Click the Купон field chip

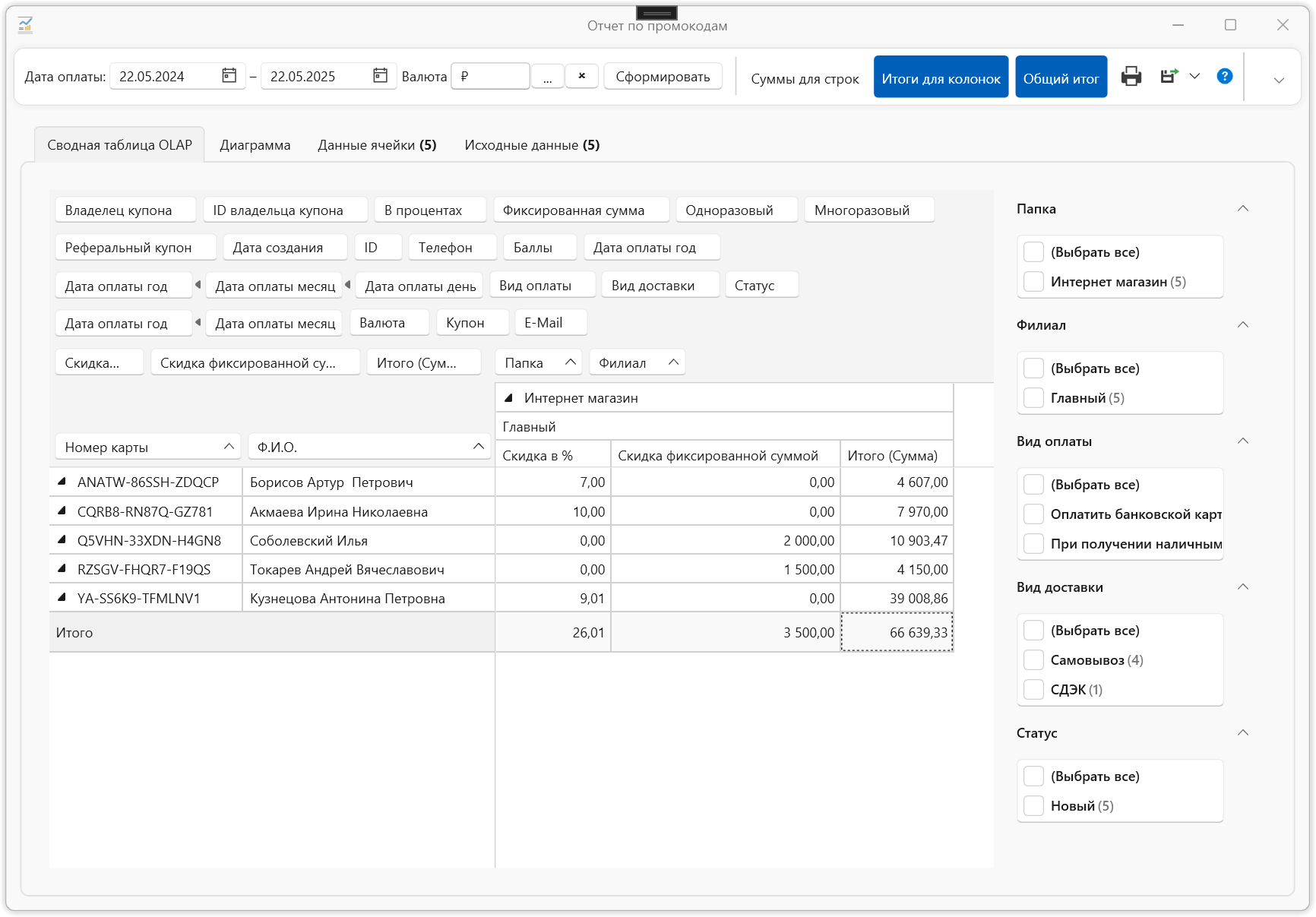coord(473,322)
